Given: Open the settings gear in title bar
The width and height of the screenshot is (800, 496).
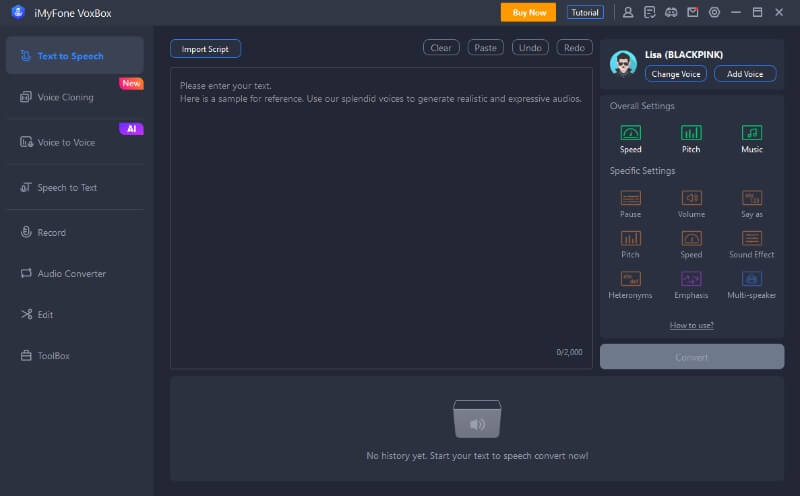Looking at the screenshot, I should pos(714,12).
